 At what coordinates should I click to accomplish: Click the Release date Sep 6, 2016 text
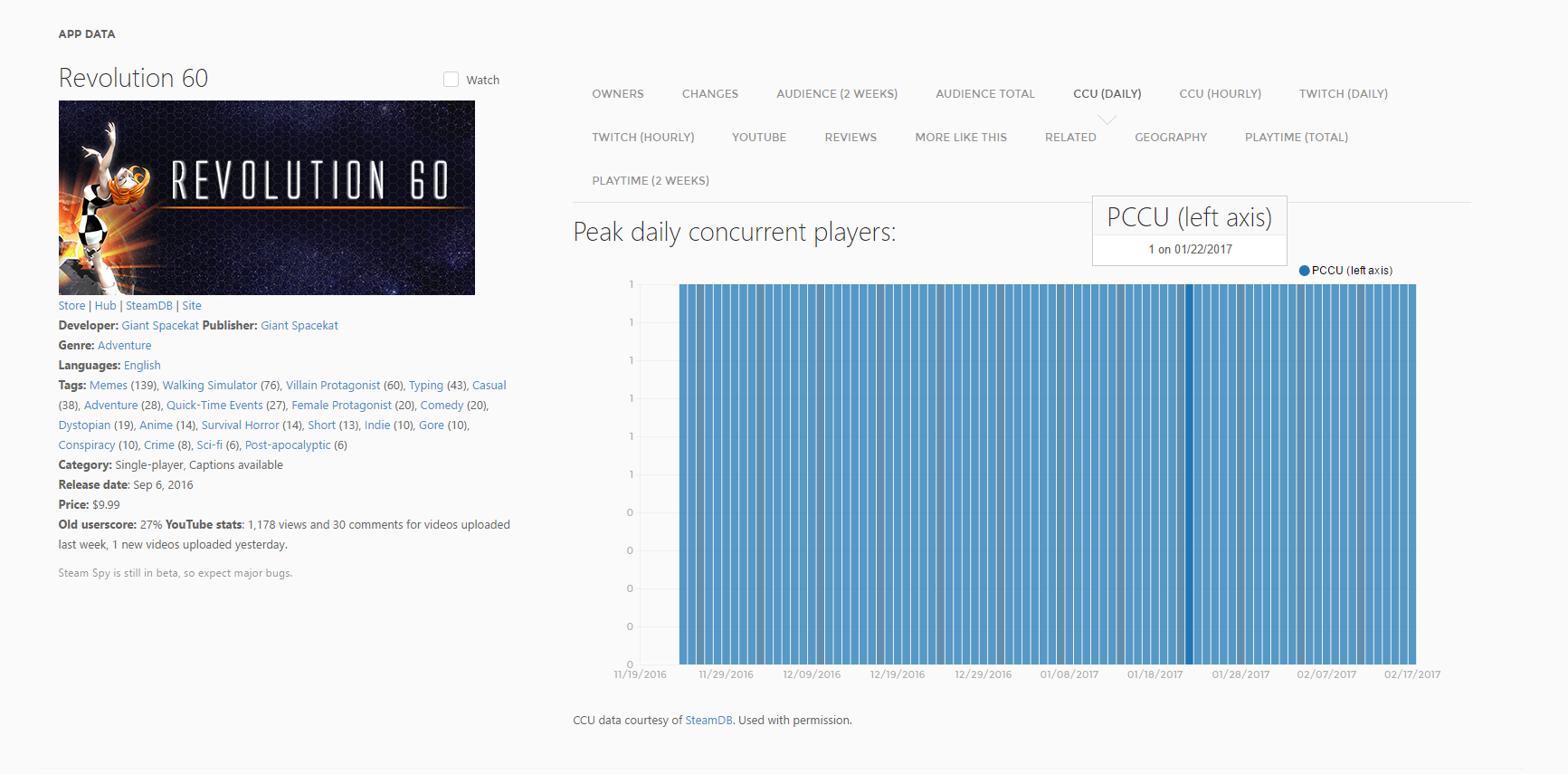click(126, 485)
